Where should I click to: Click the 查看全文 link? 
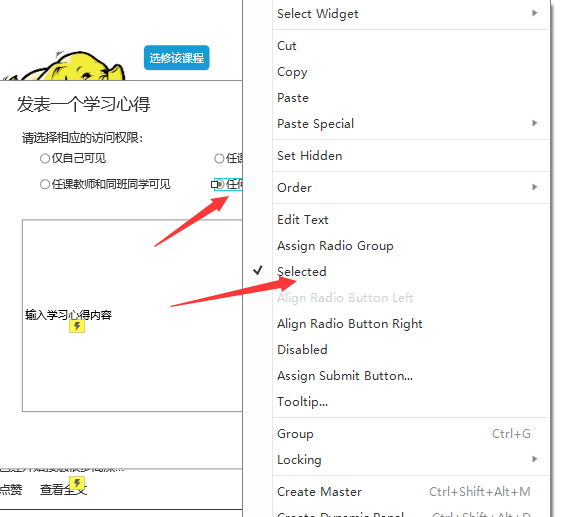coord(63,490)
